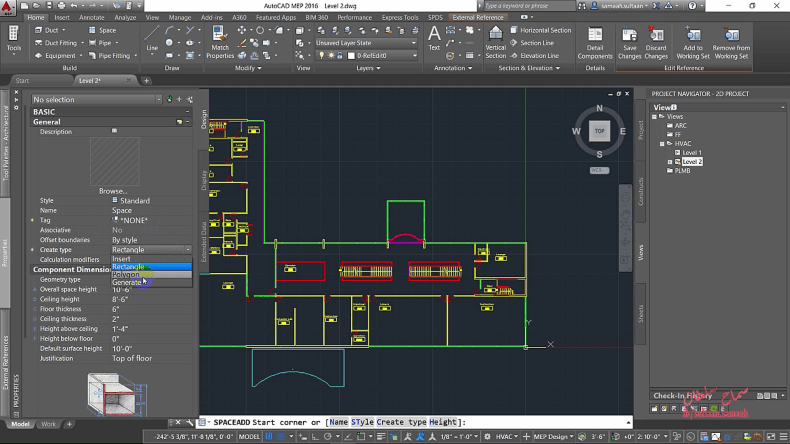Viewport: 790px width, 444px height.
Task: Open Detail Components tool
Action: coord(595,42)
